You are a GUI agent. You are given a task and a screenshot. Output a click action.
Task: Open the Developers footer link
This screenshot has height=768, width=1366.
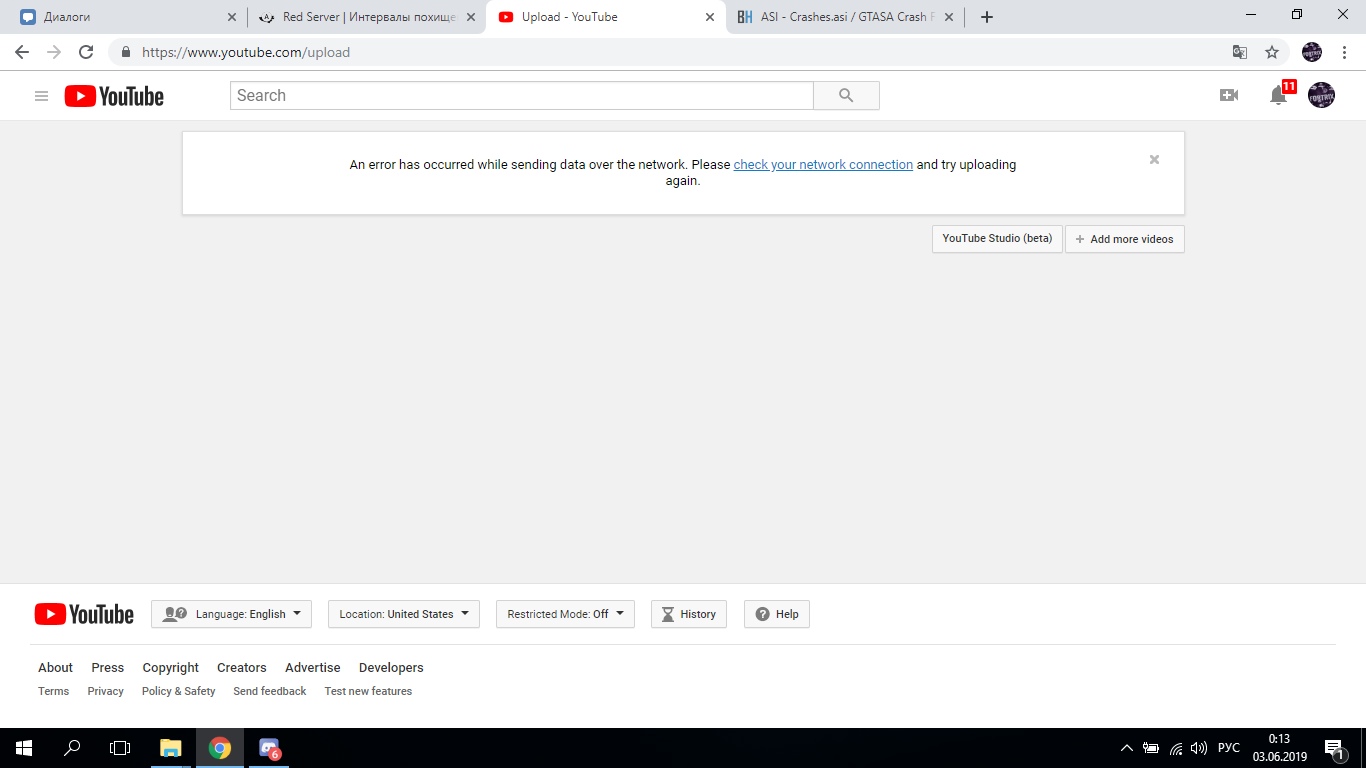391,668
